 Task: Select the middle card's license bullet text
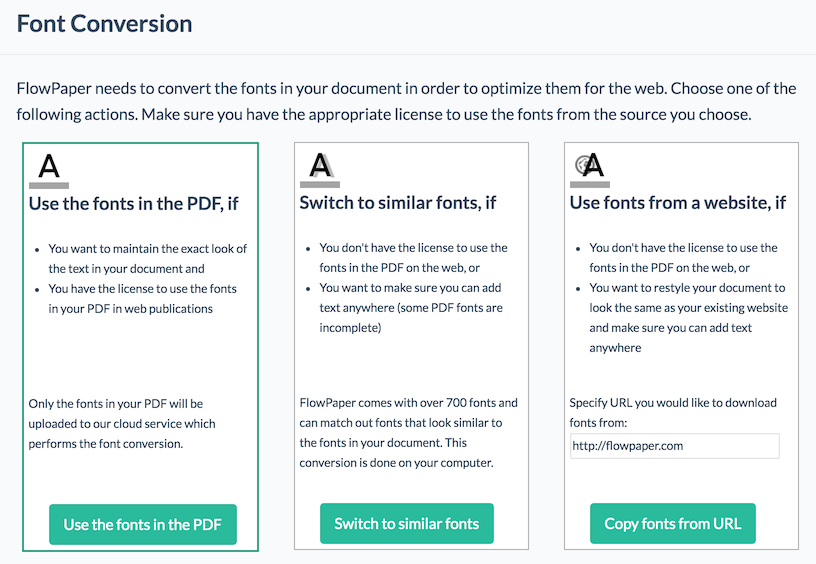413,258
